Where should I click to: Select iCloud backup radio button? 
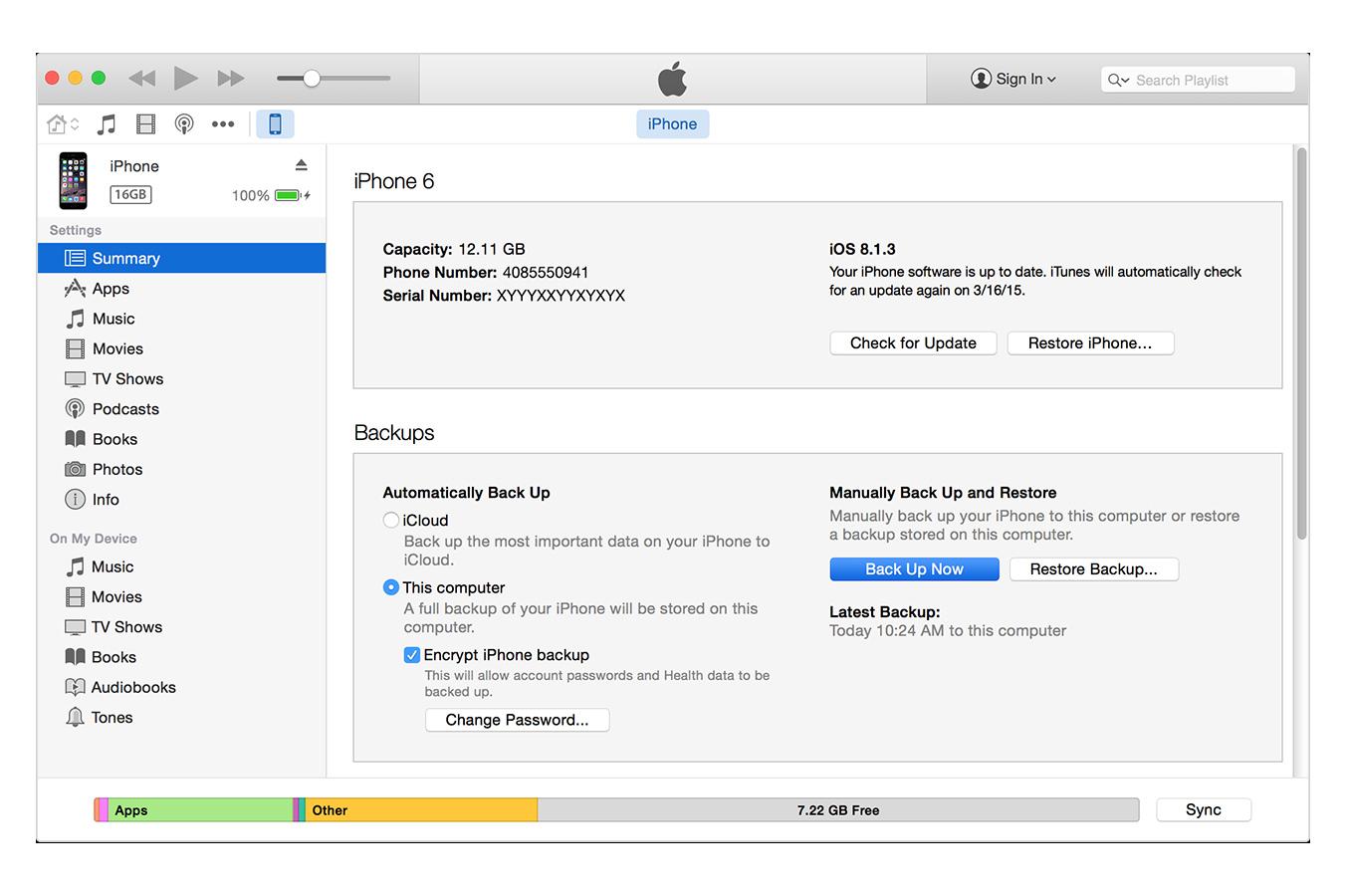tap(391, 520)
